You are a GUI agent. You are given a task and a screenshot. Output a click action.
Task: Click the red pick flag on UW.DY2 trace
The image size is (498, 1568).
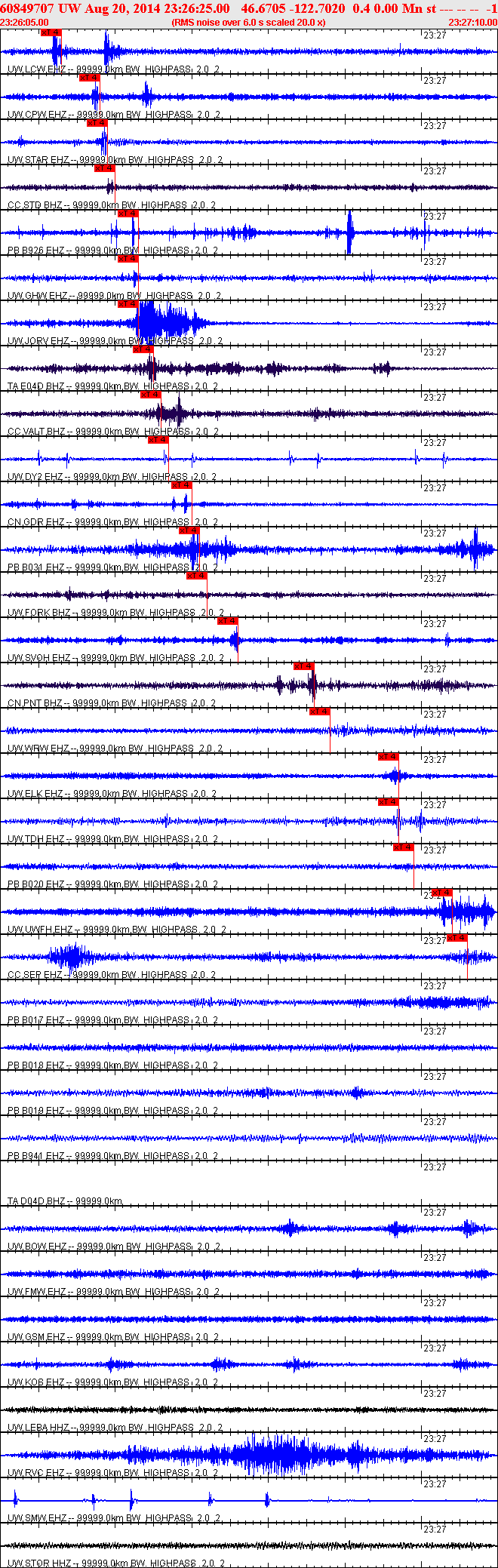tap(158, 440)
